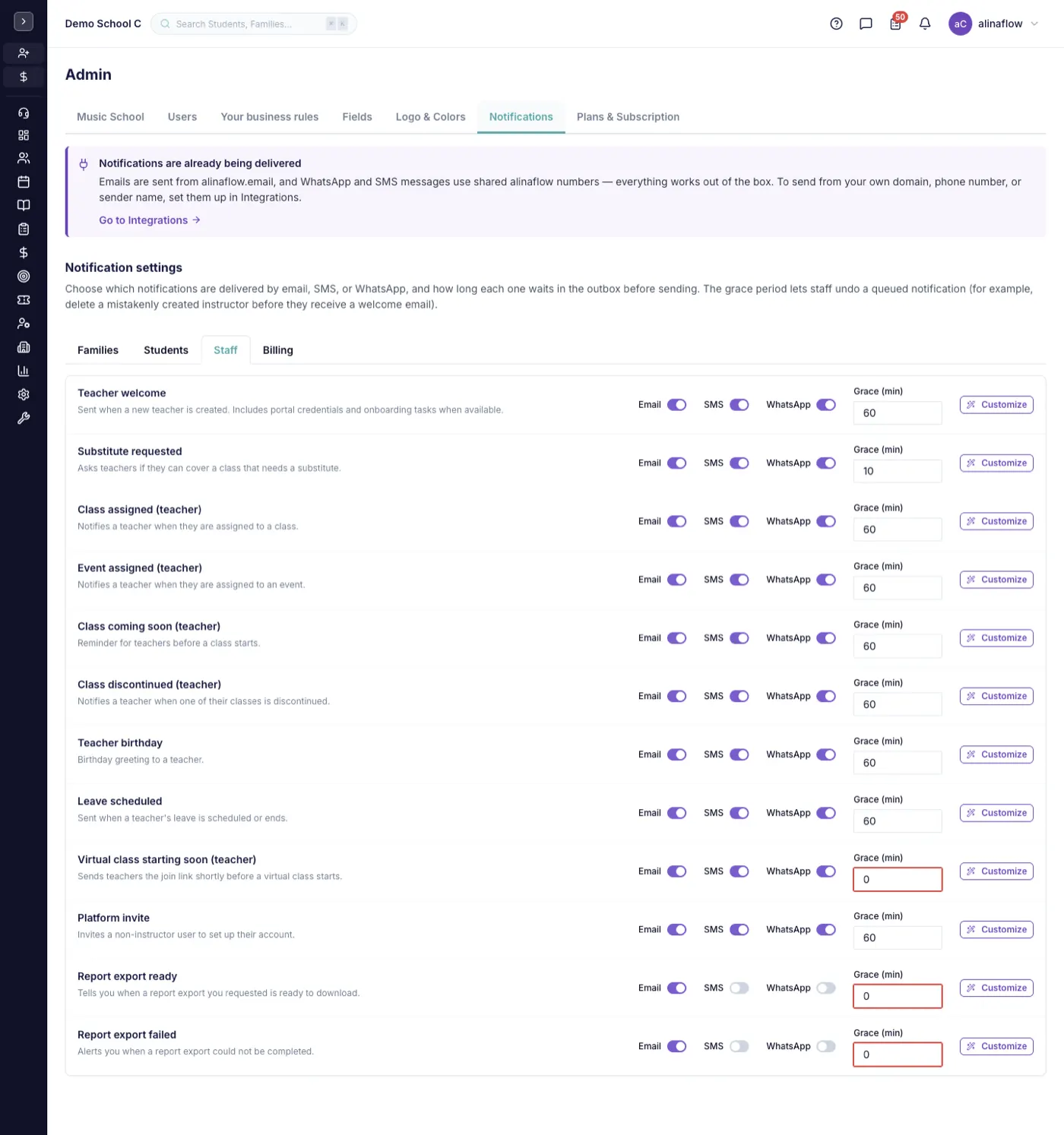Select the Billing notification tab
The image size is (1064, 1135).
[x=278, y=350]
